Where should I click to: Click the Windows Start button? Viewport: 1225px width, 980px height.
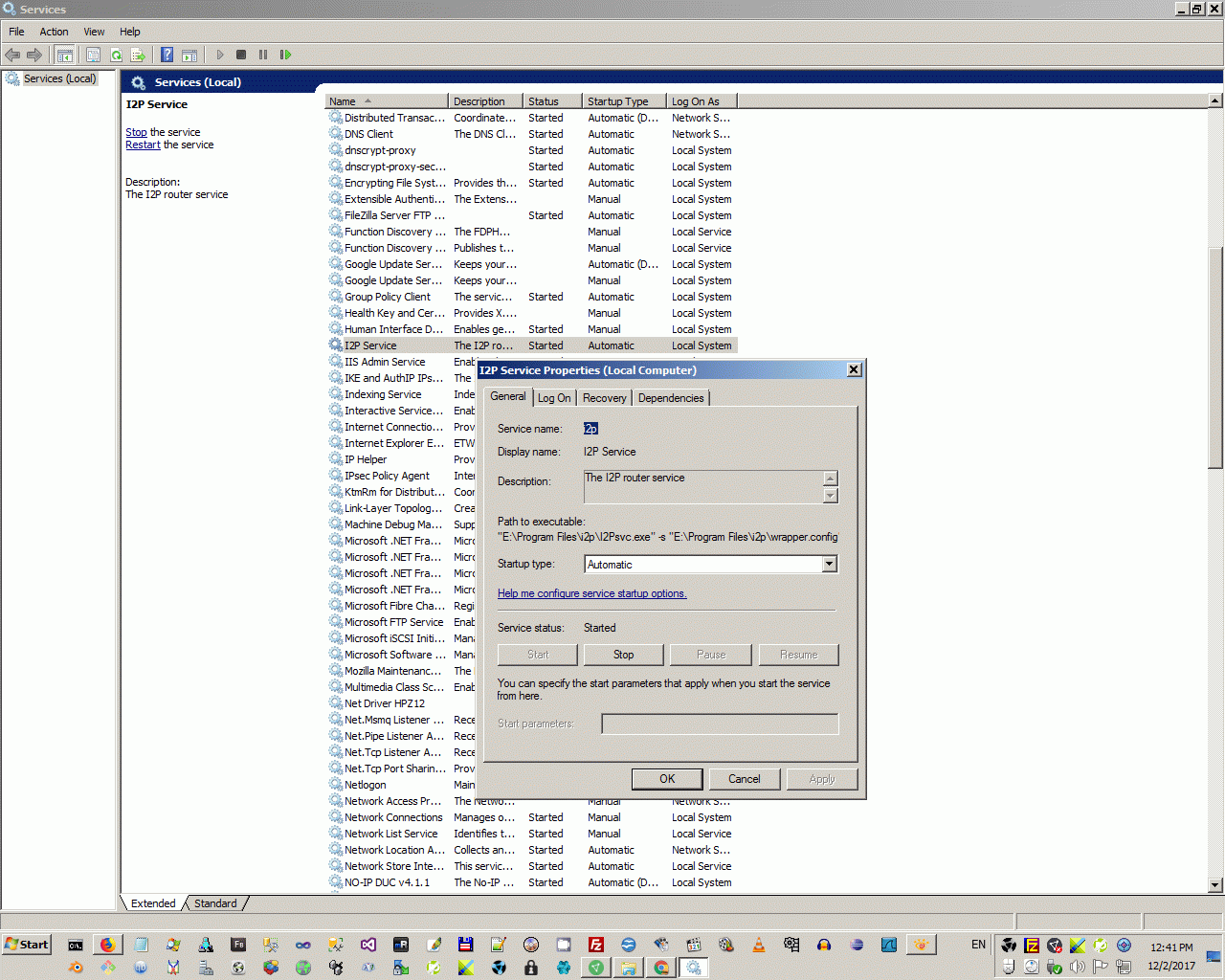(x=27, y=945)
